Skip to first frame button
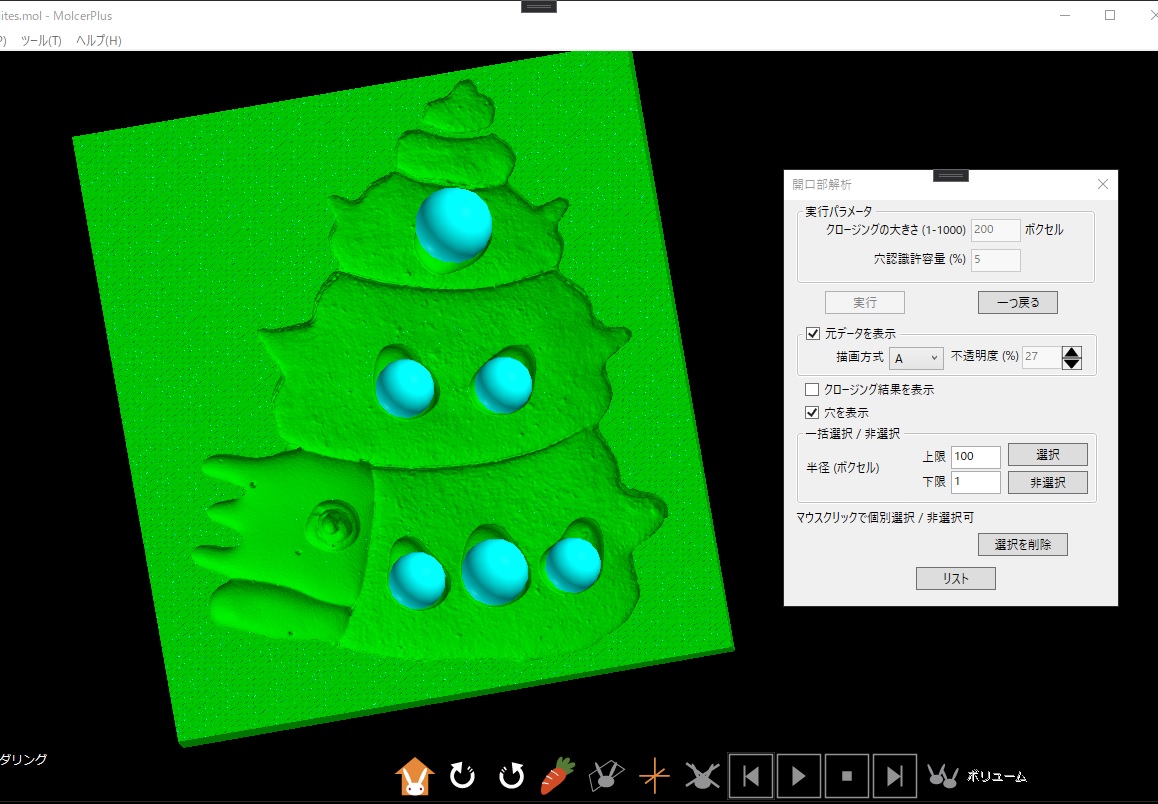 pos(751,776)
